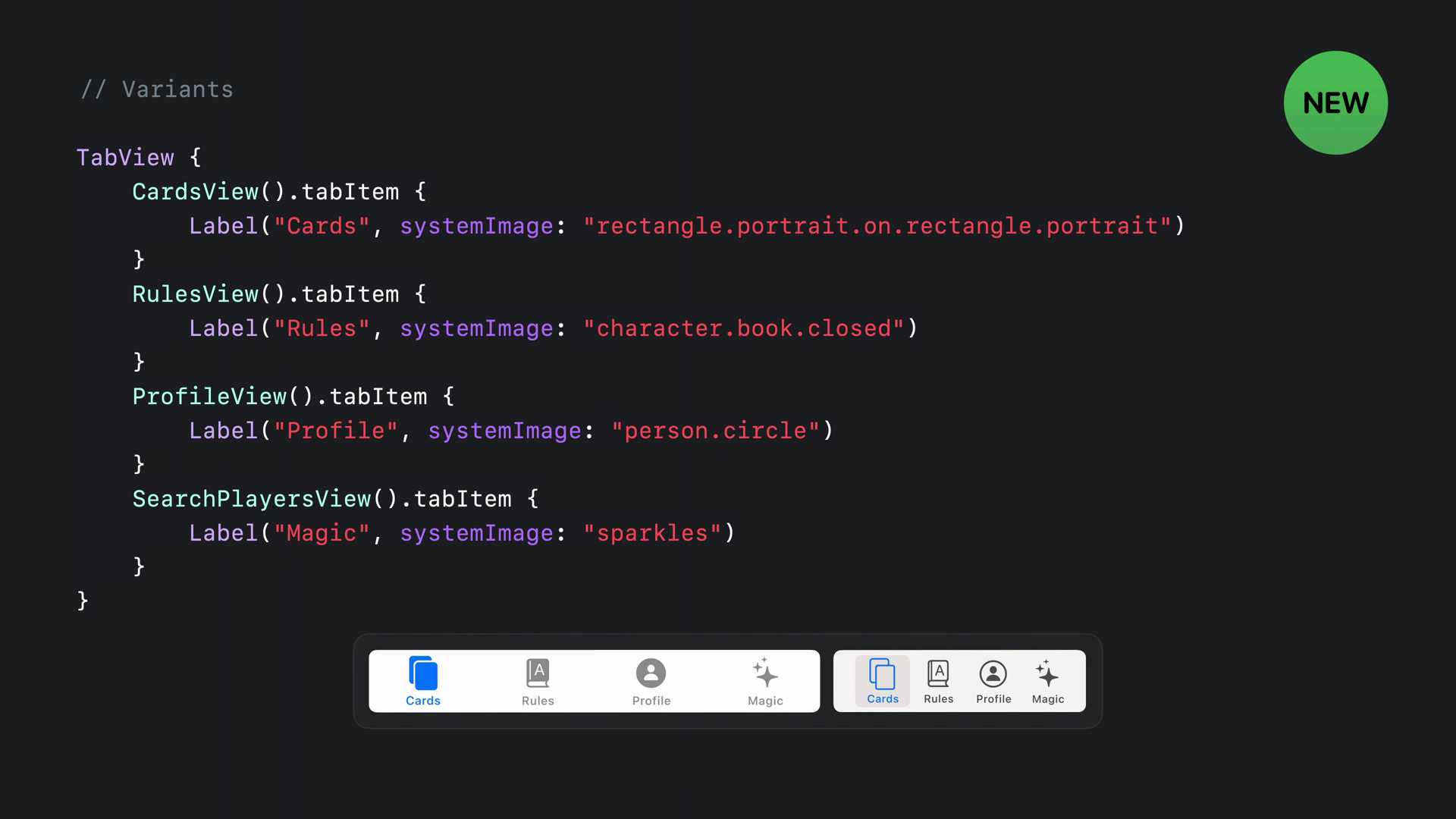Click the "sparkles" string in code
1456x819 pixels.
click(652, 533)
